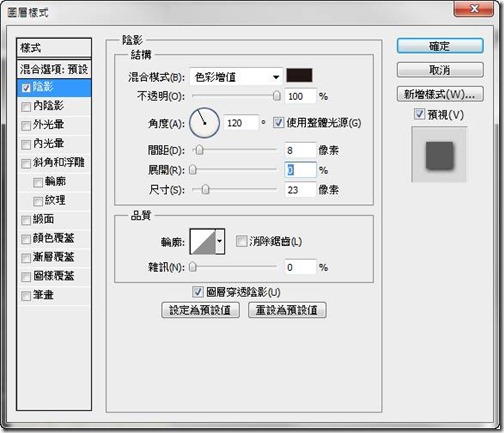Click the noise percent field showing 0
Image resolution: width=504 pixels, height=433 pixels.
[x=300, y=267]
